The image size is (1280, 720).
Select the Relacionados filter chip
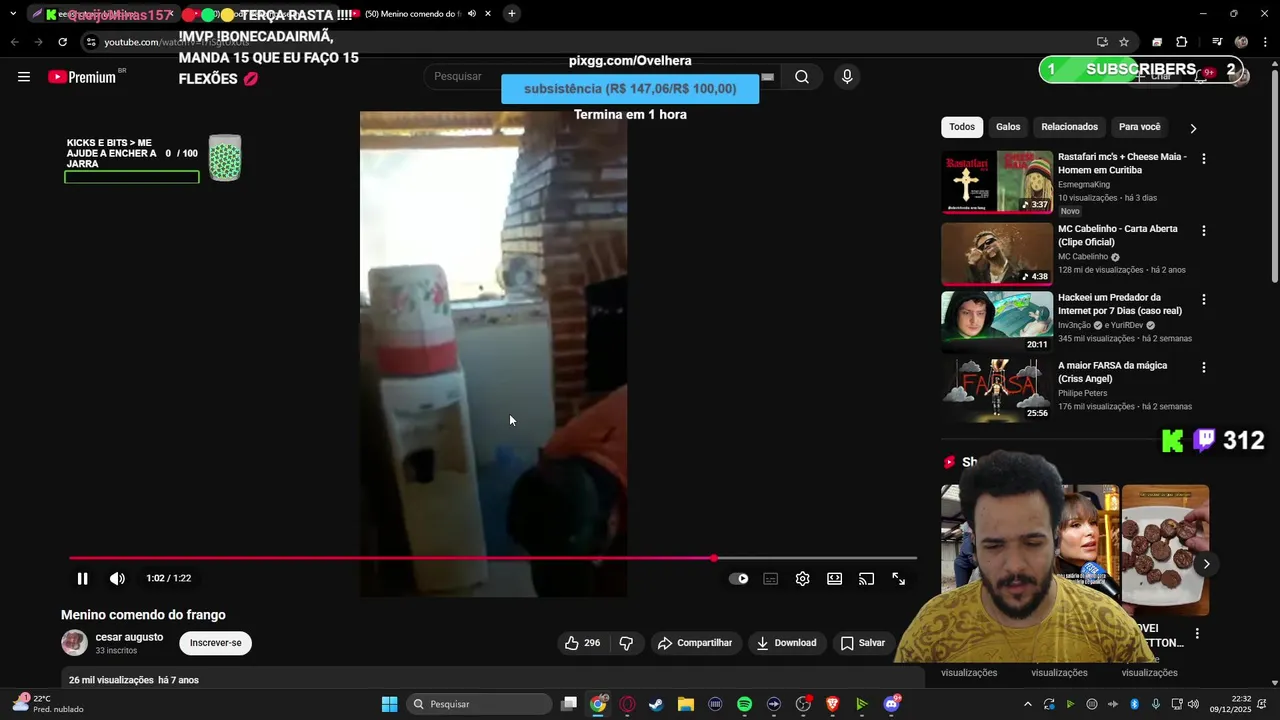pos(1069,127)
